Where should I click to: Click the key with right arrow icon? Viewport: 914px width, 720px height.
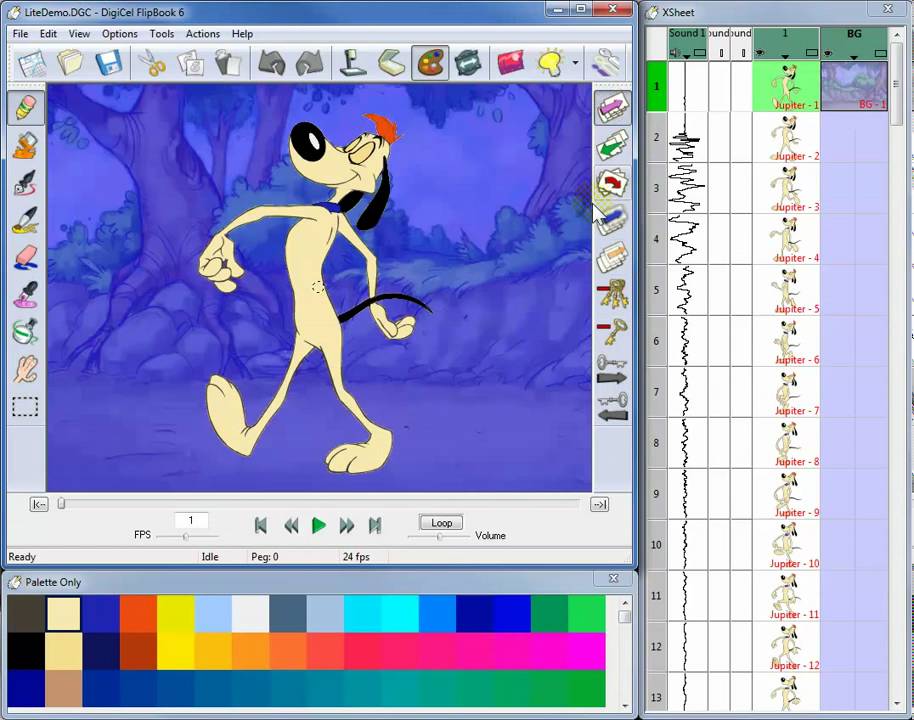click(613, 370)
